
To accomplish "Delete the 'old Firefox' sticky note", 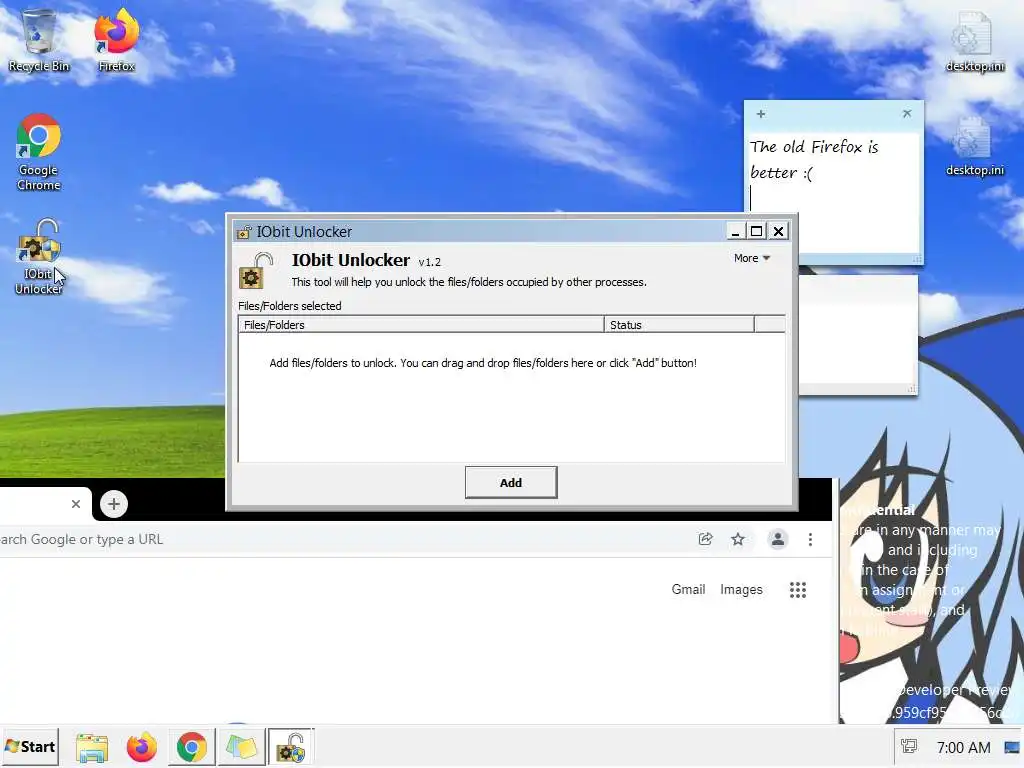I will (907, 114).
